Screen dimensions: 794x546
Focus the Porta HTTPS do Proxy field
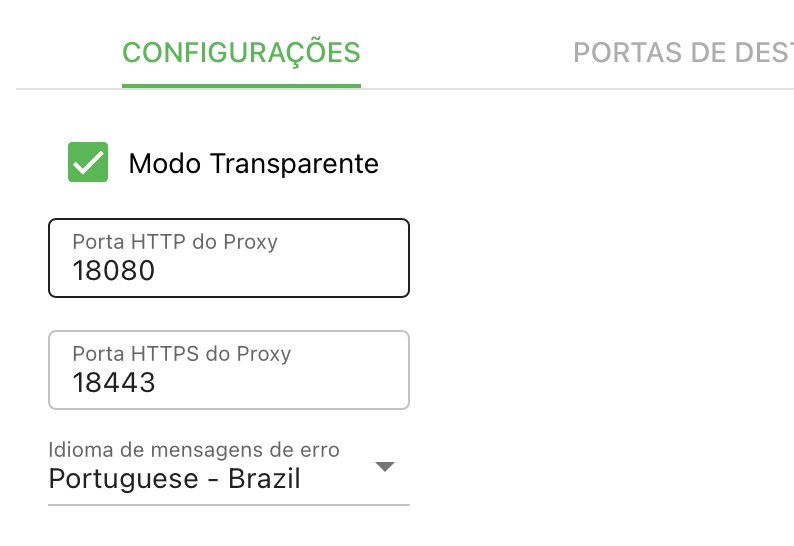coord(228,370)
